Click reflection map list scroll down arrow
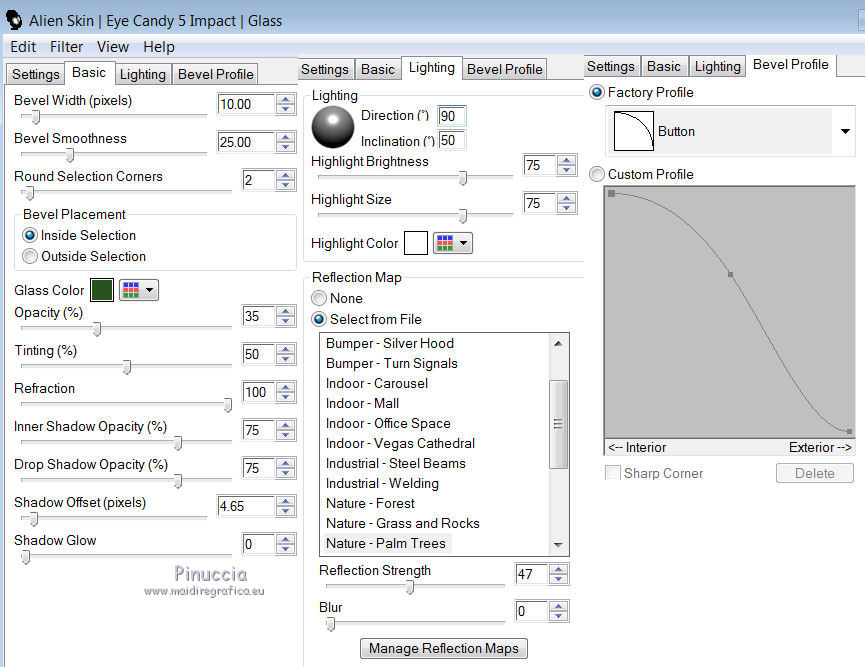865x667 pixels. 558,545
